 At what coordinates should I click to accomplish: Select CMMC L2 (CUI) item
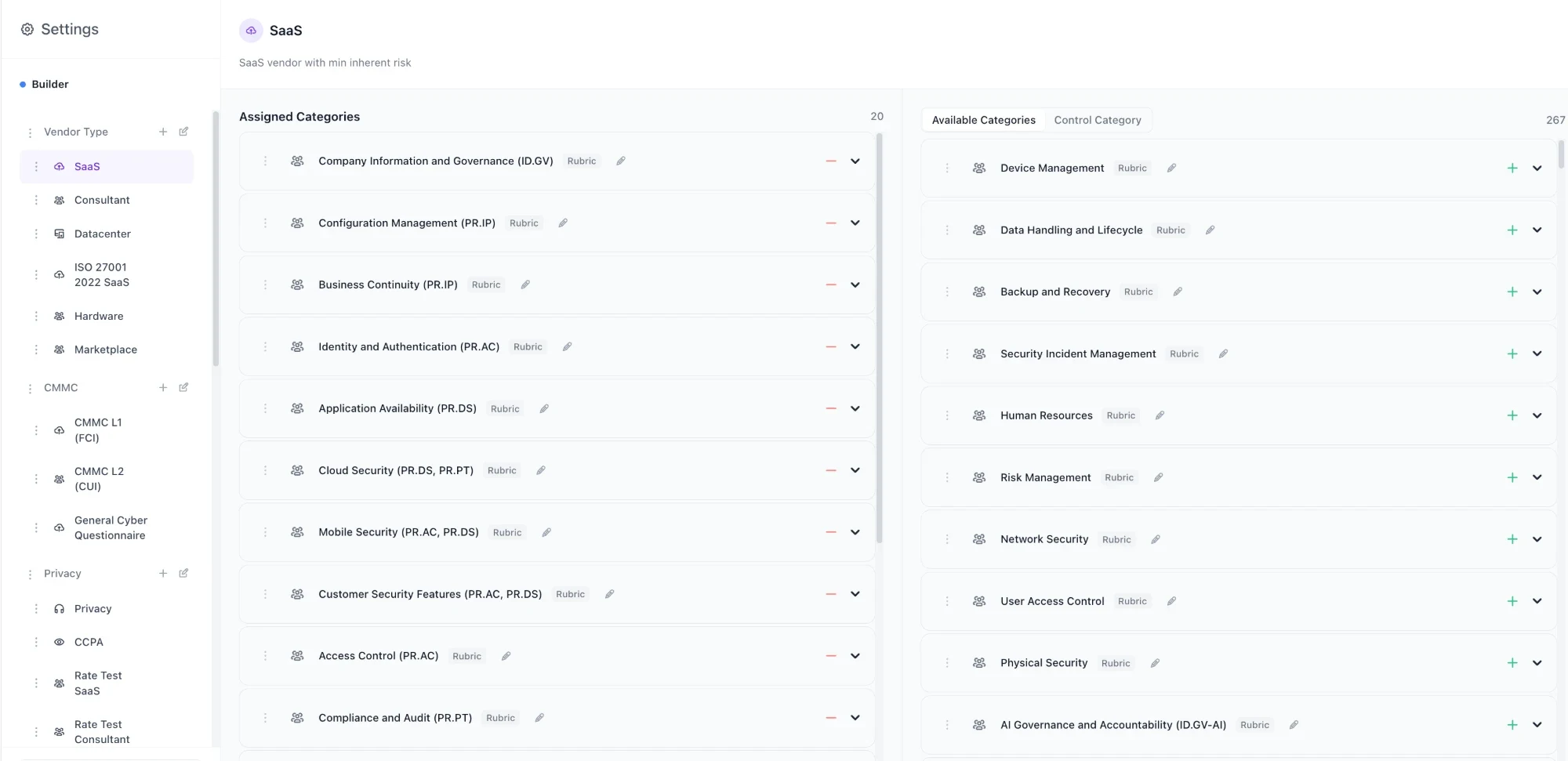point(107,479)
